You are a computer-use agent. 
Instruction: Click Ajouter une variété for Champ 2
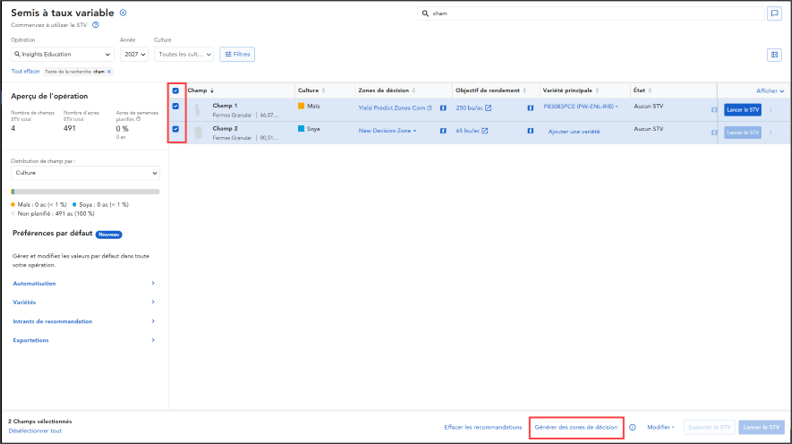(574, 132)
